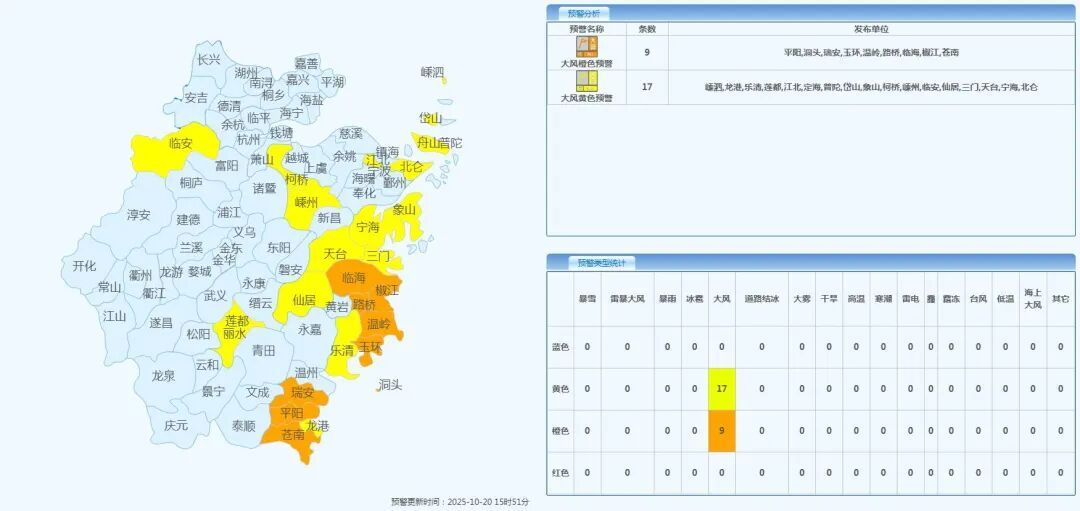The image size is (1080, 511).
Task: Open the 预警类型统计 tab
Action: coord(599,263)
